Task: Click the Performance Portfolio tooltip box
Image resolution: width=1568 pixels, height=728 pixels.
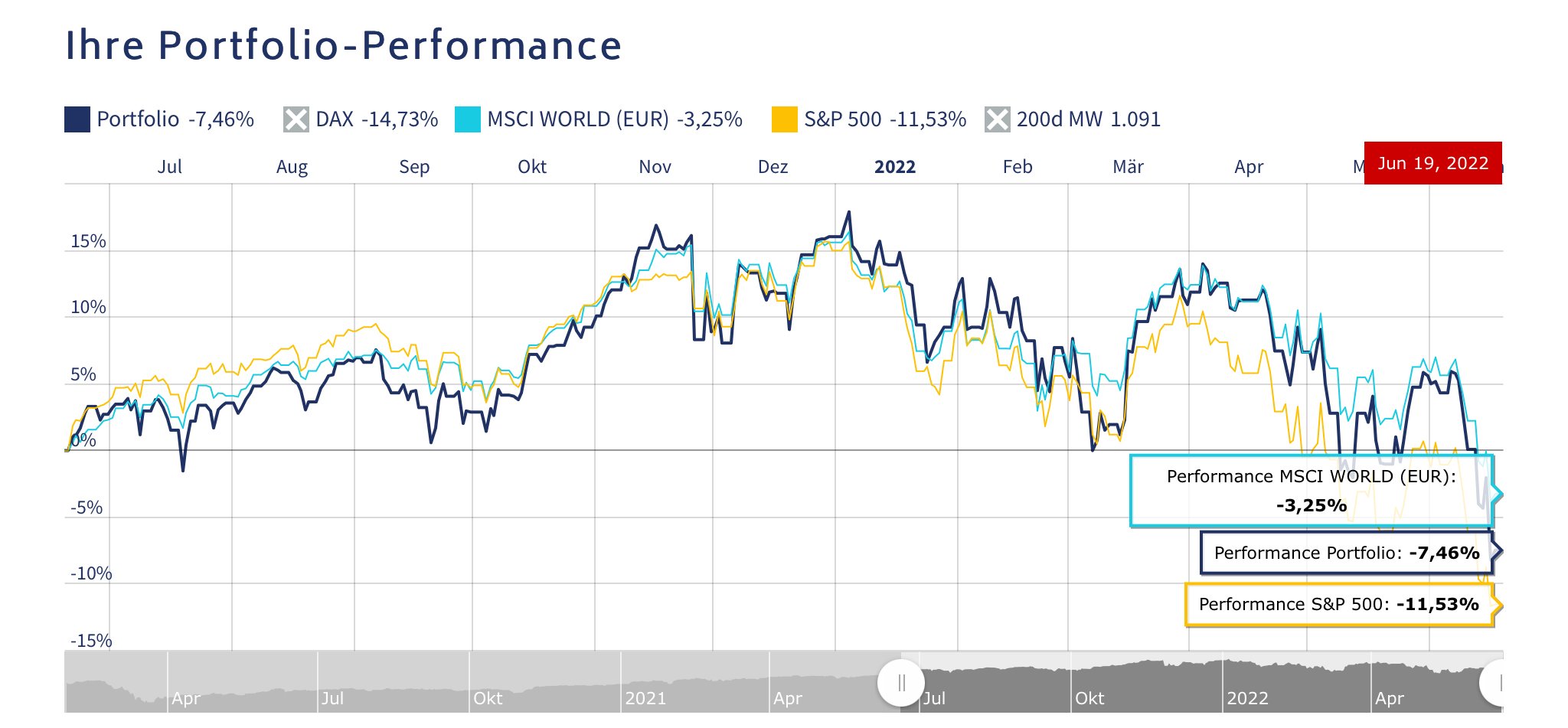Action: click(1346, 553)
